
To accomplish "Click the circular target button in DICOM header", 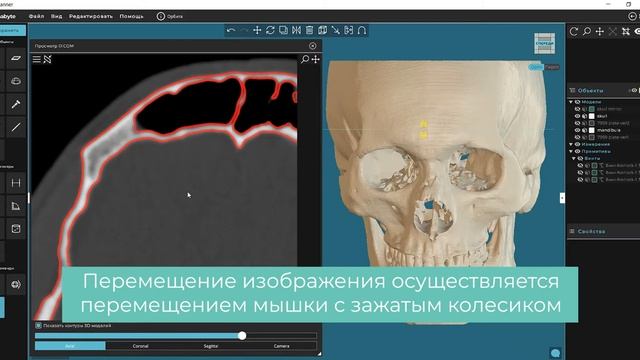I will [313, 46].
